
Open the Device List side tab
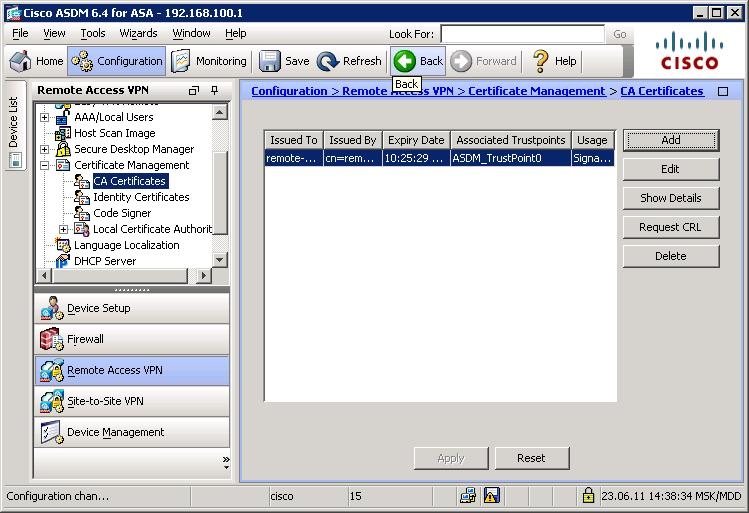tap(14, 126)
